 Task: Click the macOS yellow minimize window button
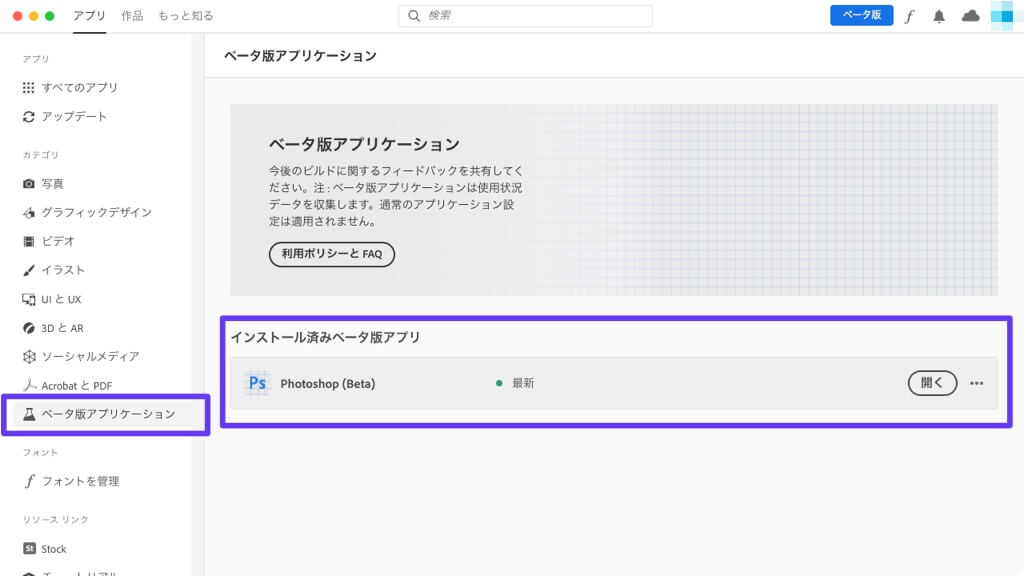(x=33, y=16)
